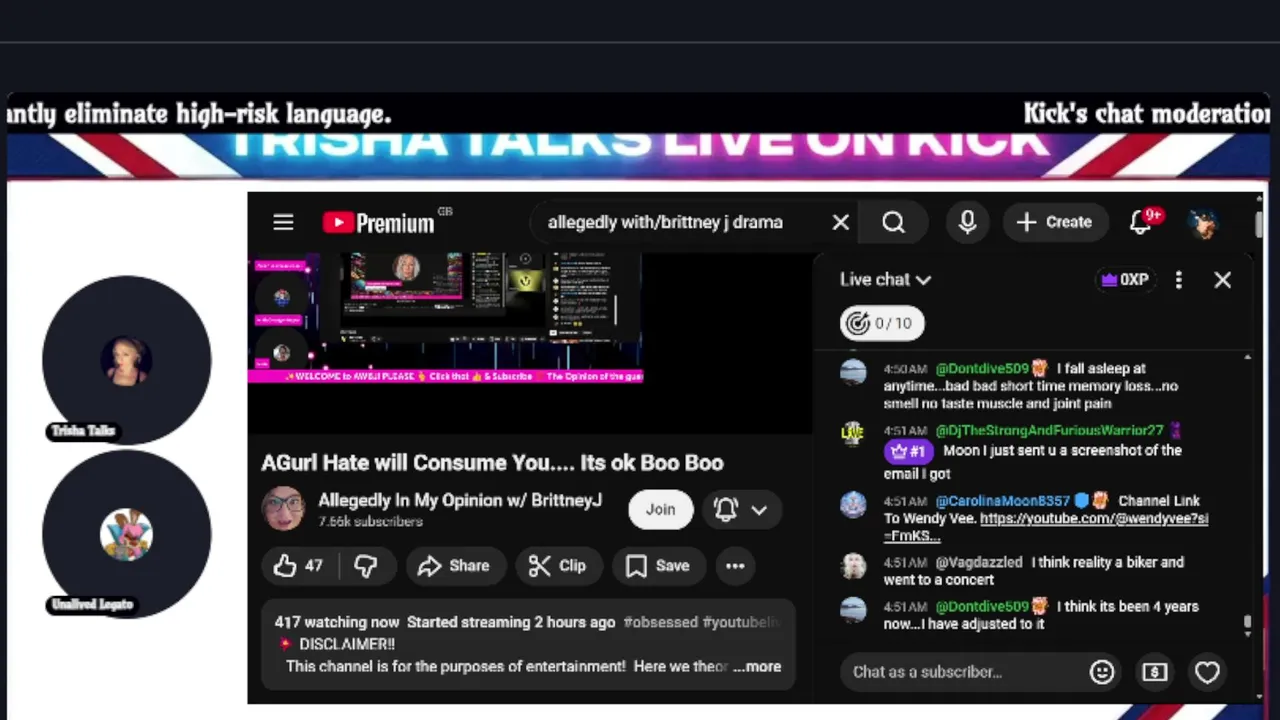This screenshot has height=720, width=1280.
Task: Click the 417 watching now text
Action: [337, 622]
